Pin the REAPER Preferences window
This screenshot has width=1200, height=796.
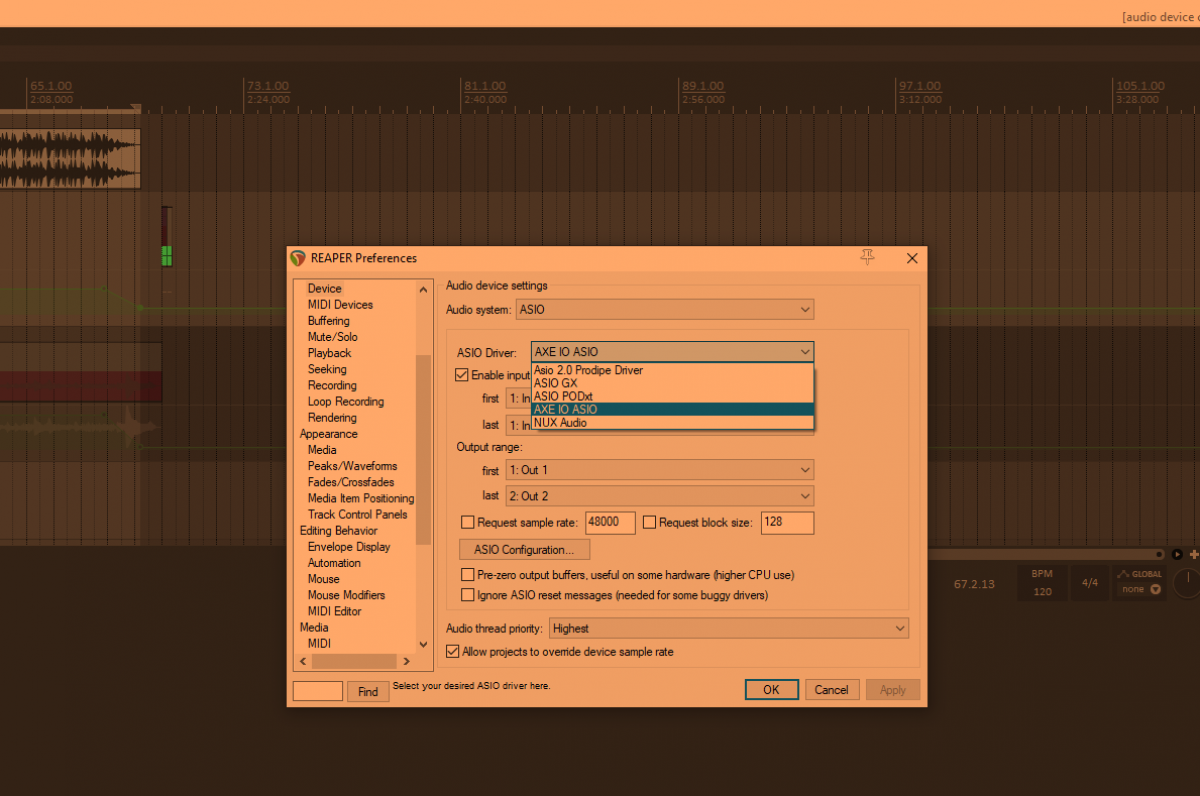pyautogui.click(x=867, y=258)
